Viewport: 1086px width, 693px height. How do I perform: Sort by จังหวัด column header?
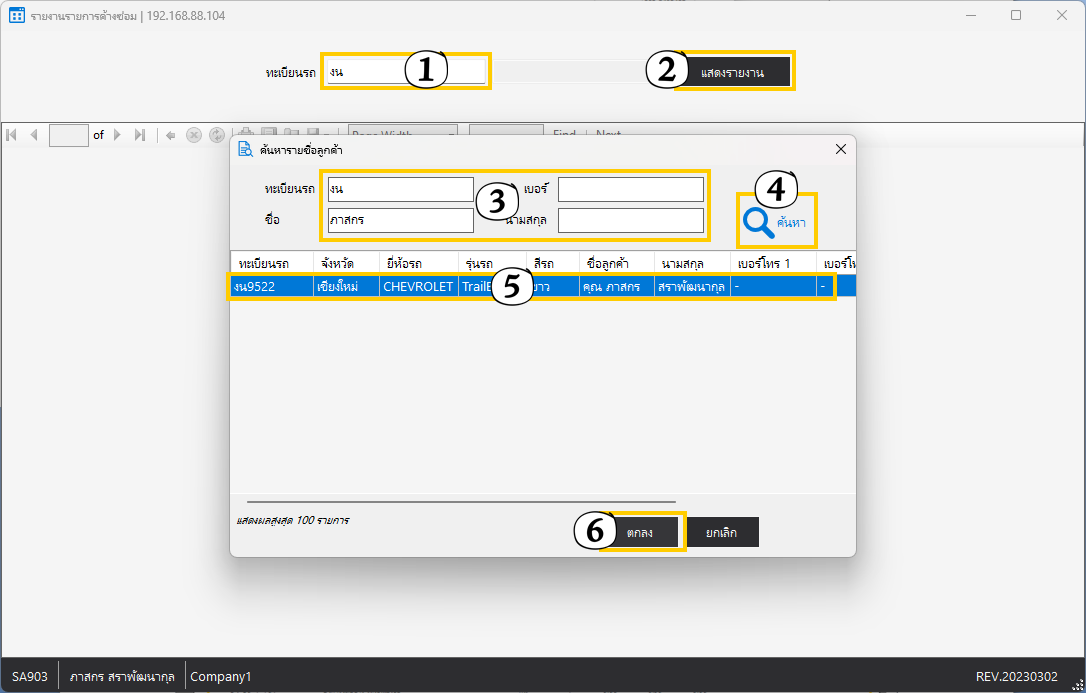(x=344, y=263)
